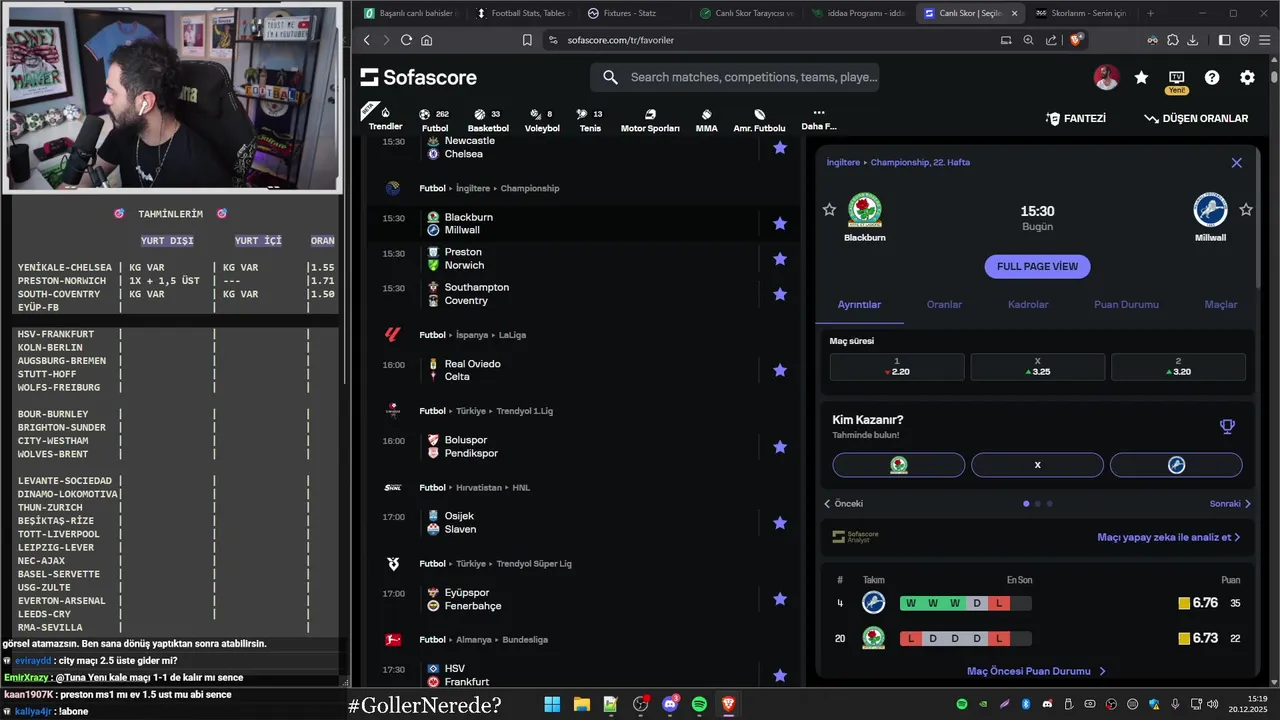Open File Explorer from taskbar

click(581, 705)
